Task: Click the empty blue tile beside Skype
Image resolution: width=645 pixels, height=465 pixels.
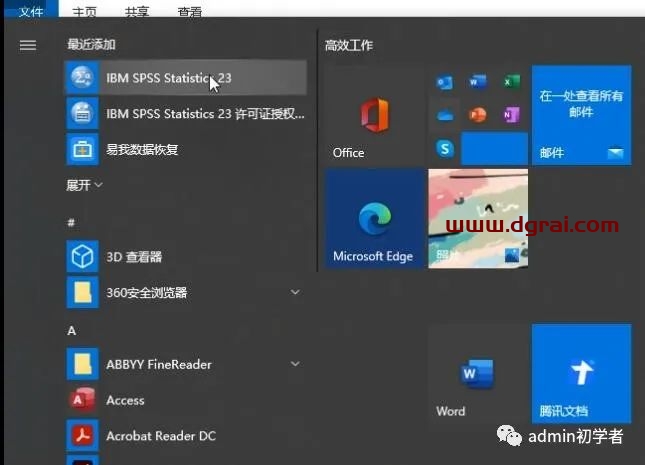Action: tap(494, 148)
